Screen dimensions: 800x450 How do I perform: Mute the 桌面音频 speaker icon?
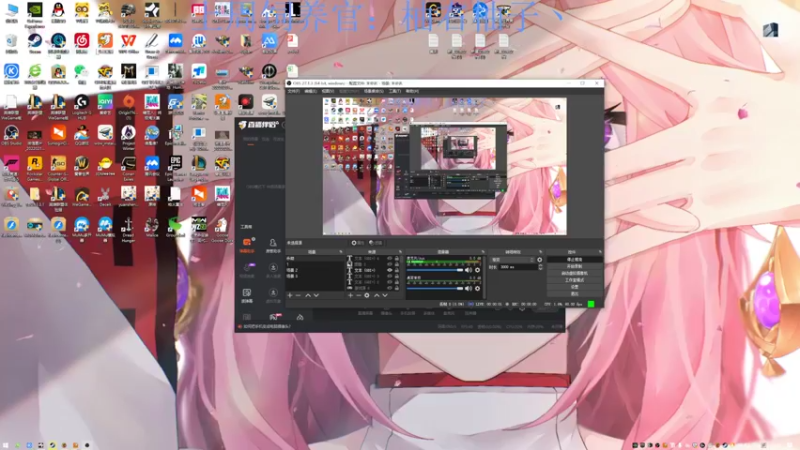pyautogui.click(x=468, y=289)
